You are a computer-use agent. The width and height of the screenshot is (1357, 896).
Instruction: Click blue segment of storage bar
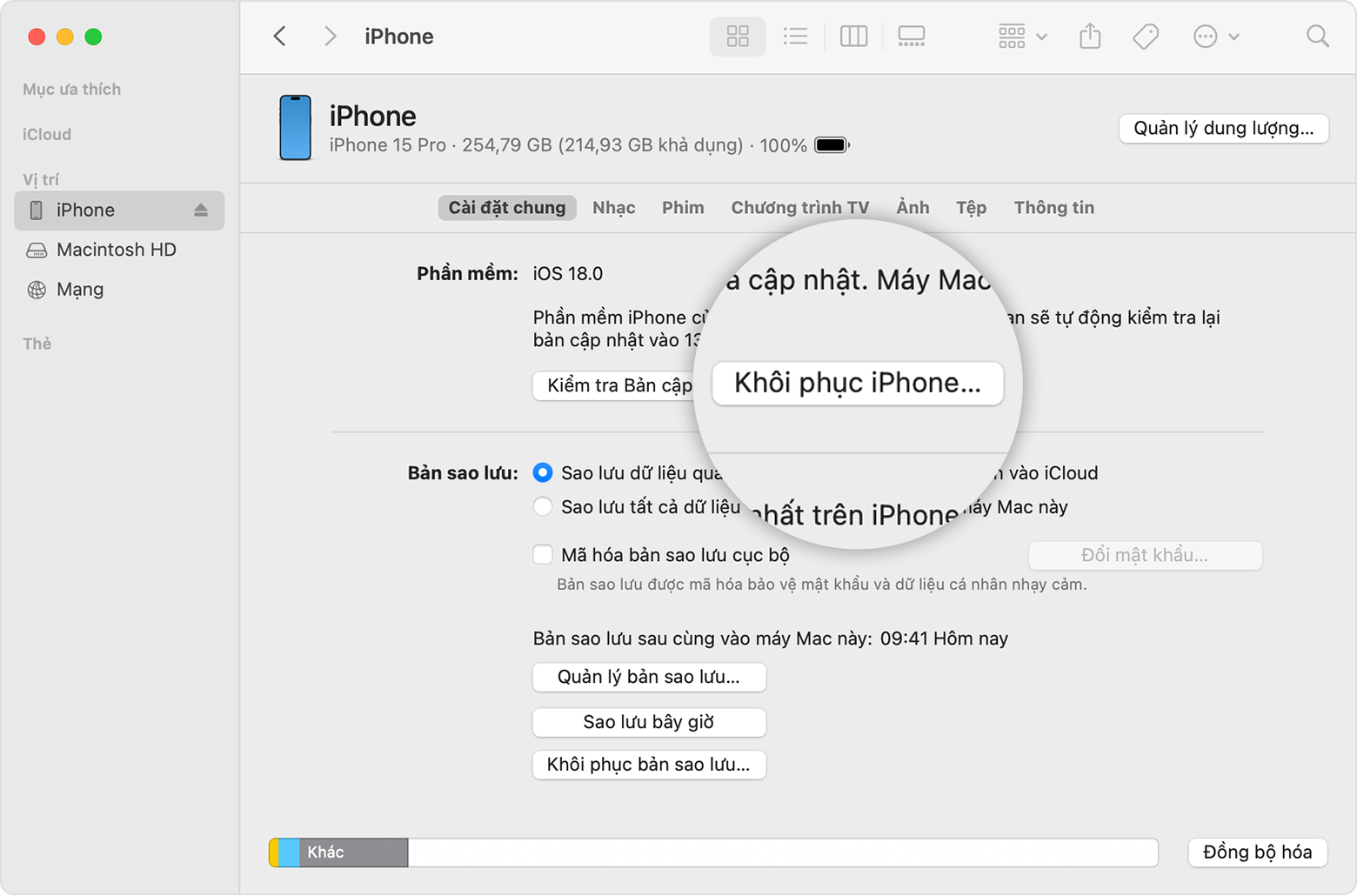(x=289, y=853)
